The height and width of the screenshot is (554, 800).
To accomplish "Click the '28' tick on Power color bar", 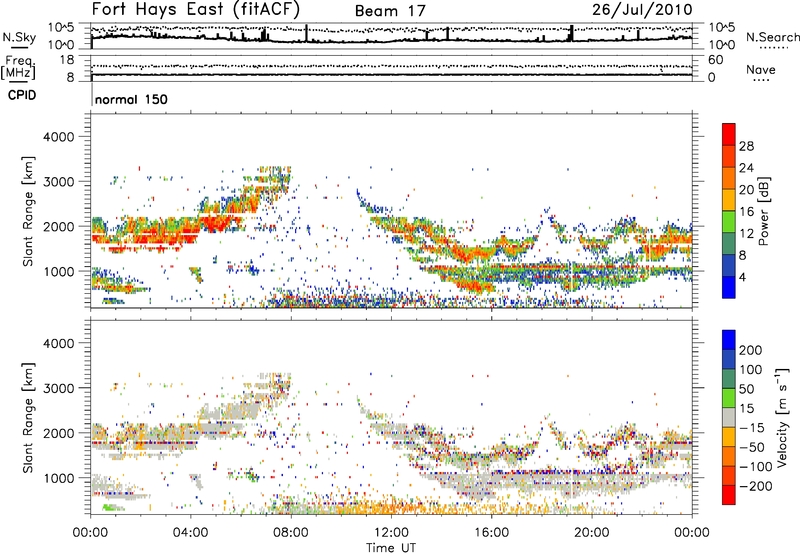I will pyautogui.click(x=746, y=146).
